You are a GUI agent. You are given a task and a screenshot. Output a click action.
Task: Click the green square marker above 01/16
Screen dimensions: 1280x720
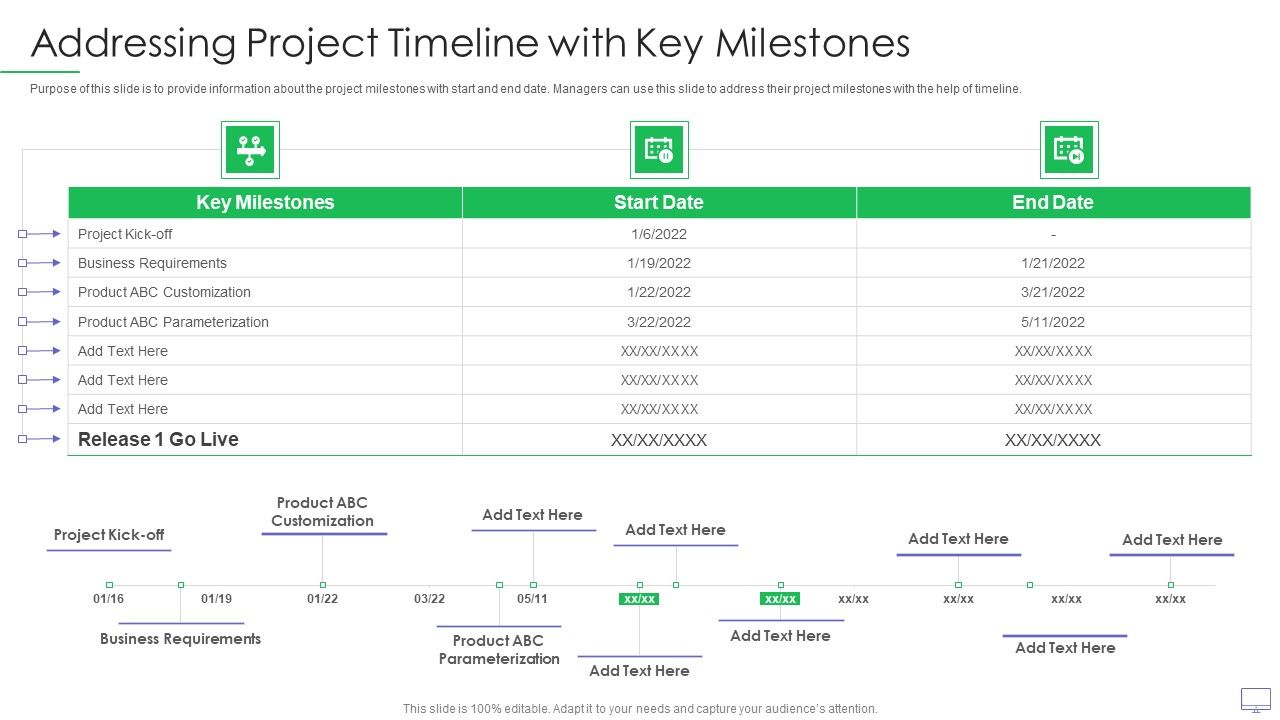pyautogui.click(x=109, y=584)
